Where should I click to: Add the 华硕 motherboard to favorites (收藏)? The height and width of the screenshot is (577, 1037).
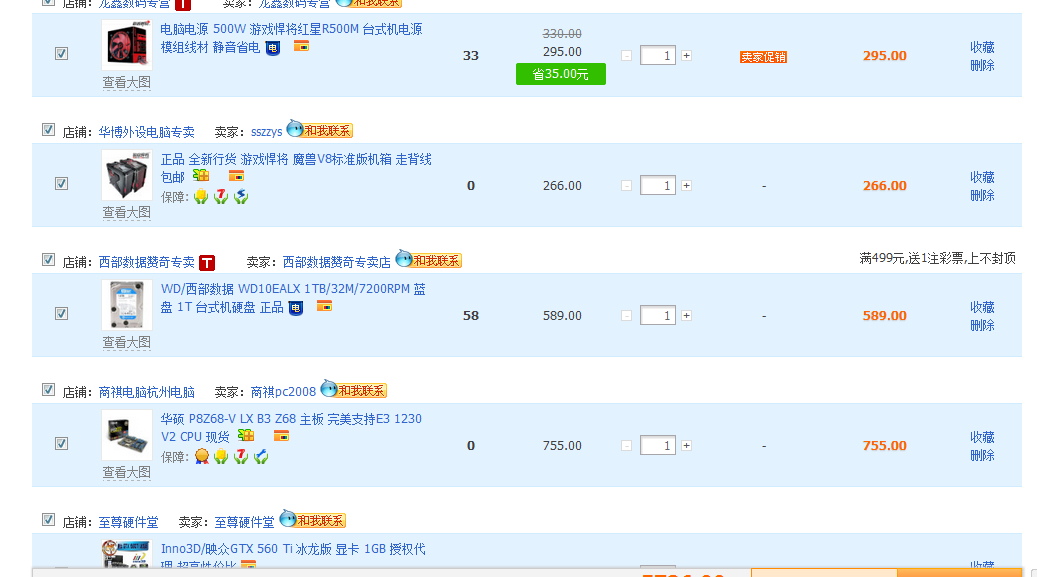point(982,437)
